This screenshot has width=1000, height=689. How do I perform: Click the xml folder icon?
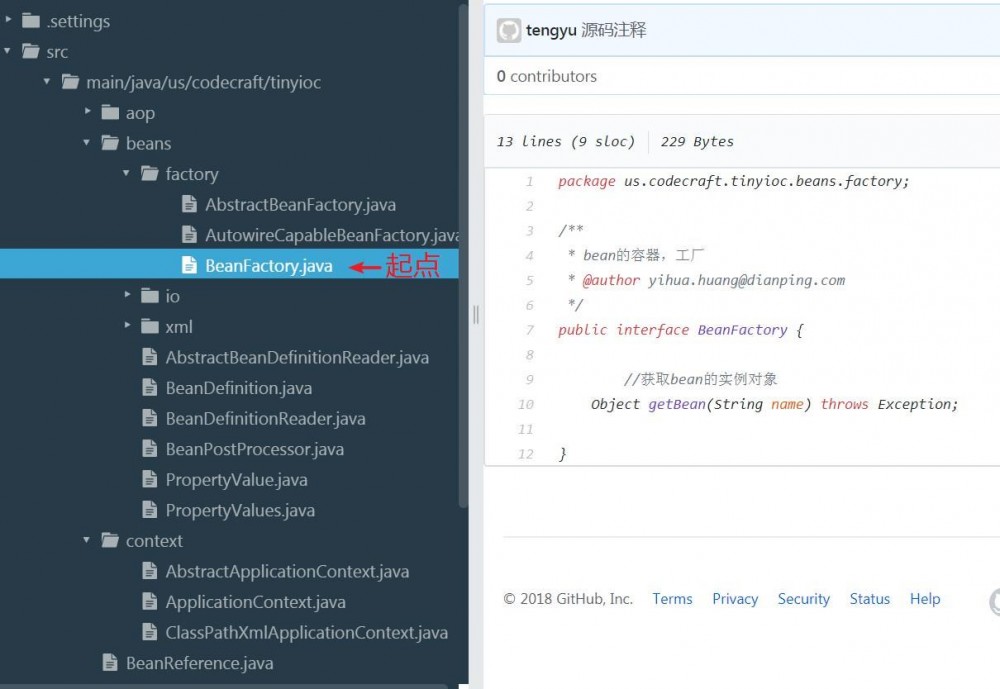point(149,326)
